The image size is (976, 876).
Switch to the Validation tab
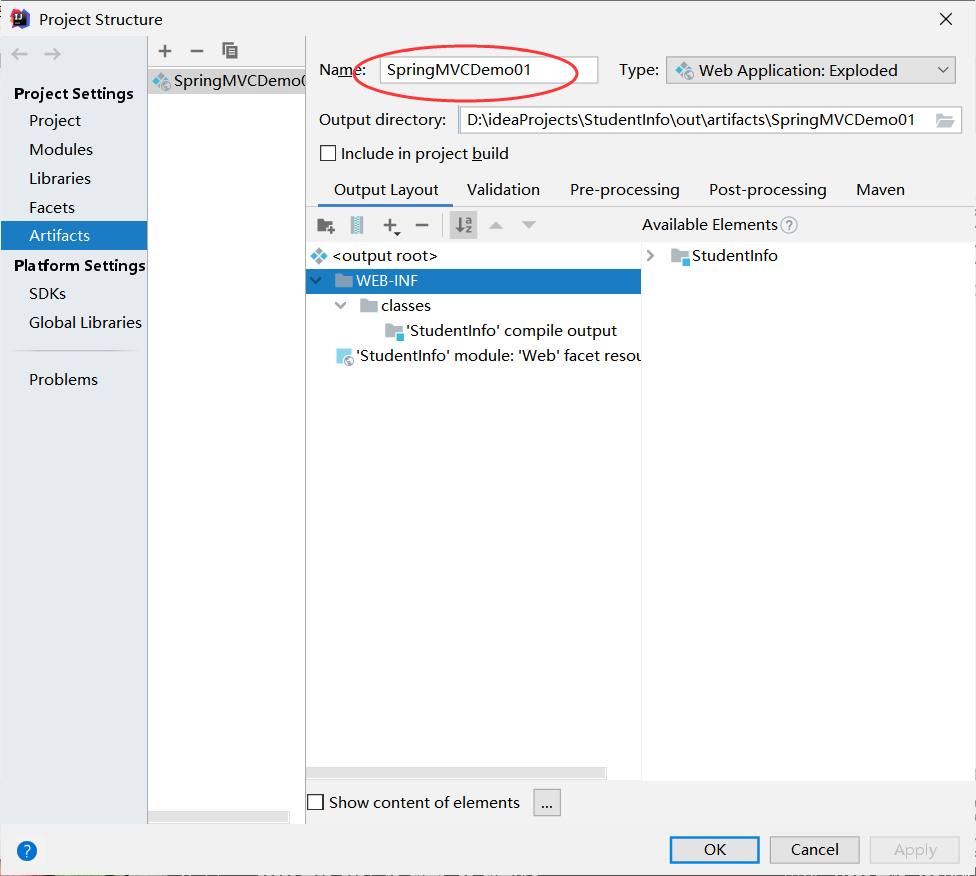click(x=504, y=190)
